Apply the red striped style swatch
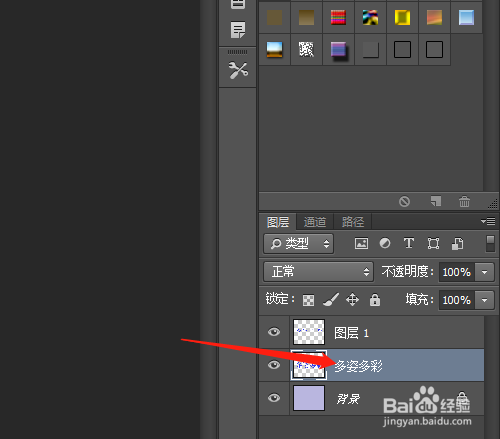Viewport: 500px width, 439px height. (338, 17)
